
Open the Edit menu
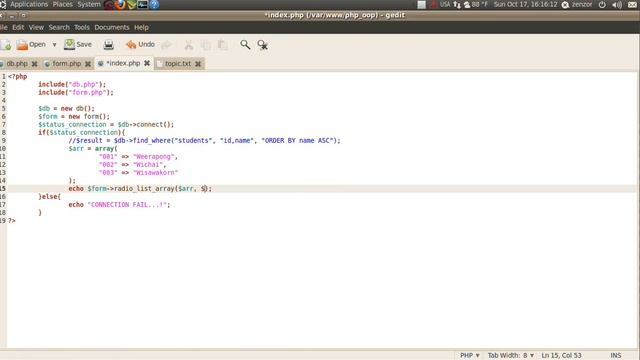click(x=18, y=27)
